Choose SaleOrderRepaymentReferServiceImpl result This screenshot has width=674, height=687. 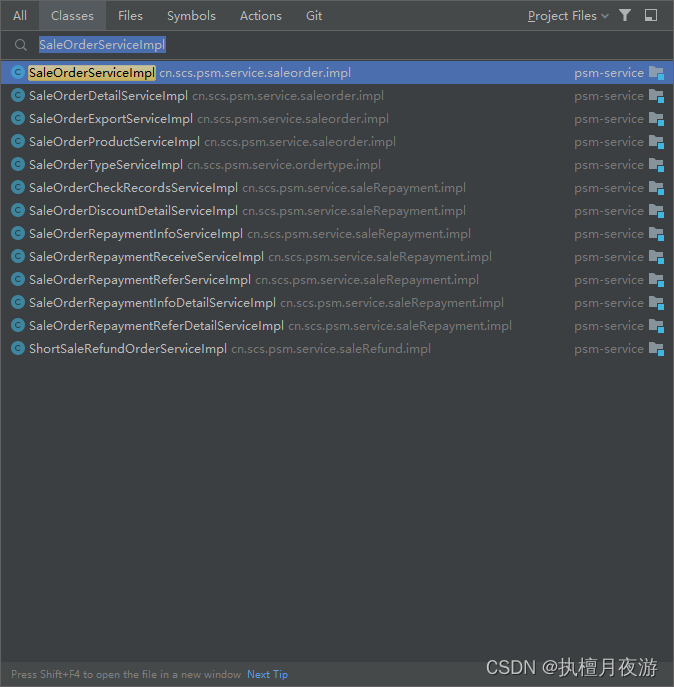337,280
